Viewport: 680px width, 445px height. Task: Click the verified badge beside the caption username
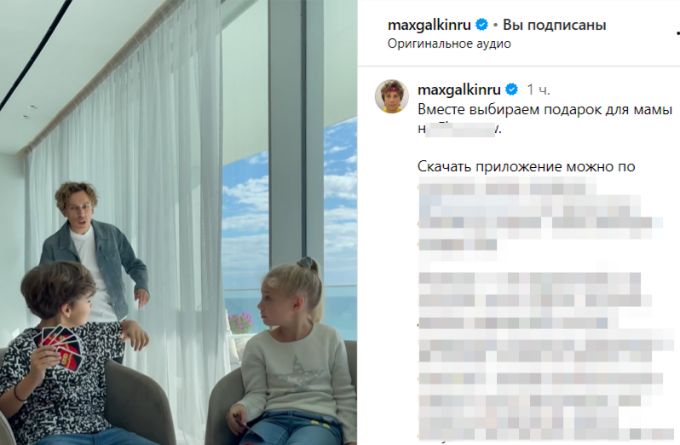[x=512, y=90]
